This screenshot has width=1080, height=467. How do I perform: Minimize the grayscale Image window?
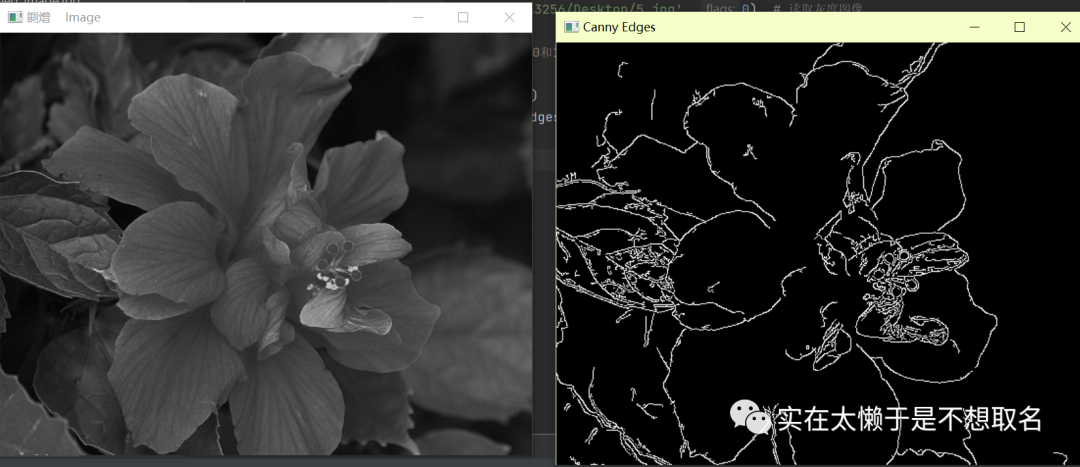tap(416, 17)
